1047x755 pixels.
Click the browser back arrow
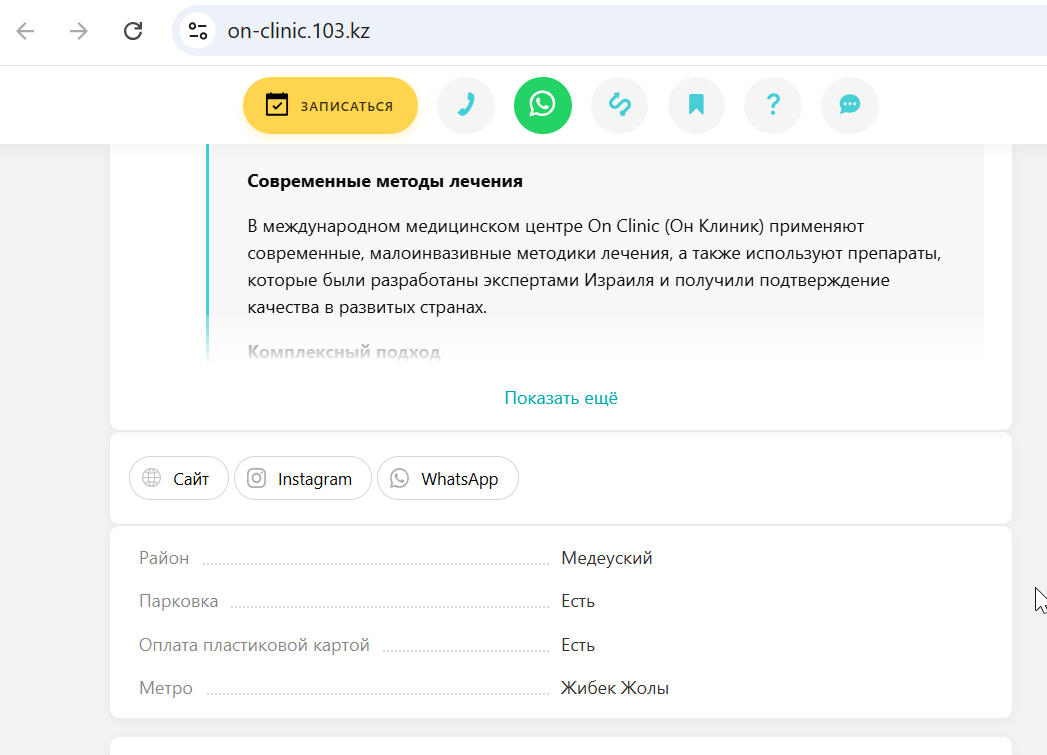(x=25, y=31)
